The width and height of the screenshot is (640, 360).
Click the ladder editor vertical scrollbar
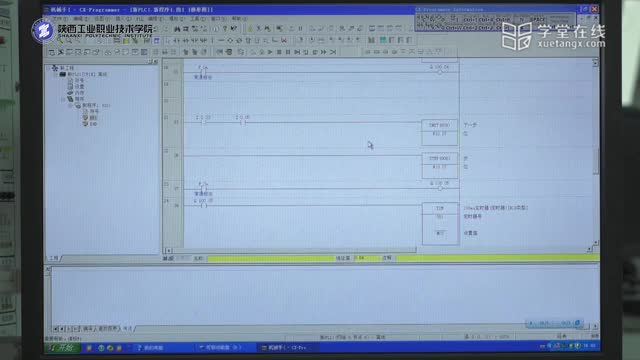pyautogui.click(x=596, y=154)
